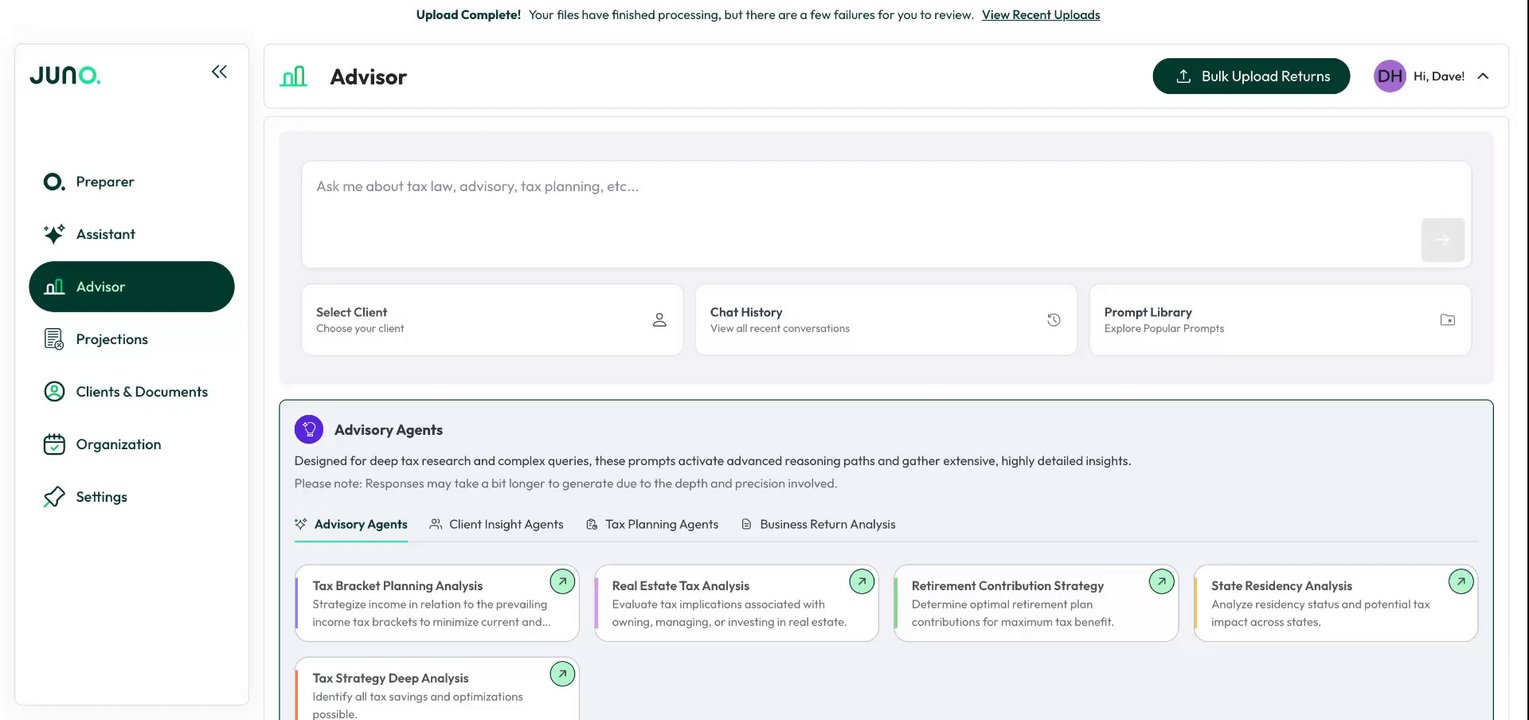Switch to Client Insight Agents tab
Image resolution: width=1529 pixels, height=720 pixels.
[x=497, y=524]
